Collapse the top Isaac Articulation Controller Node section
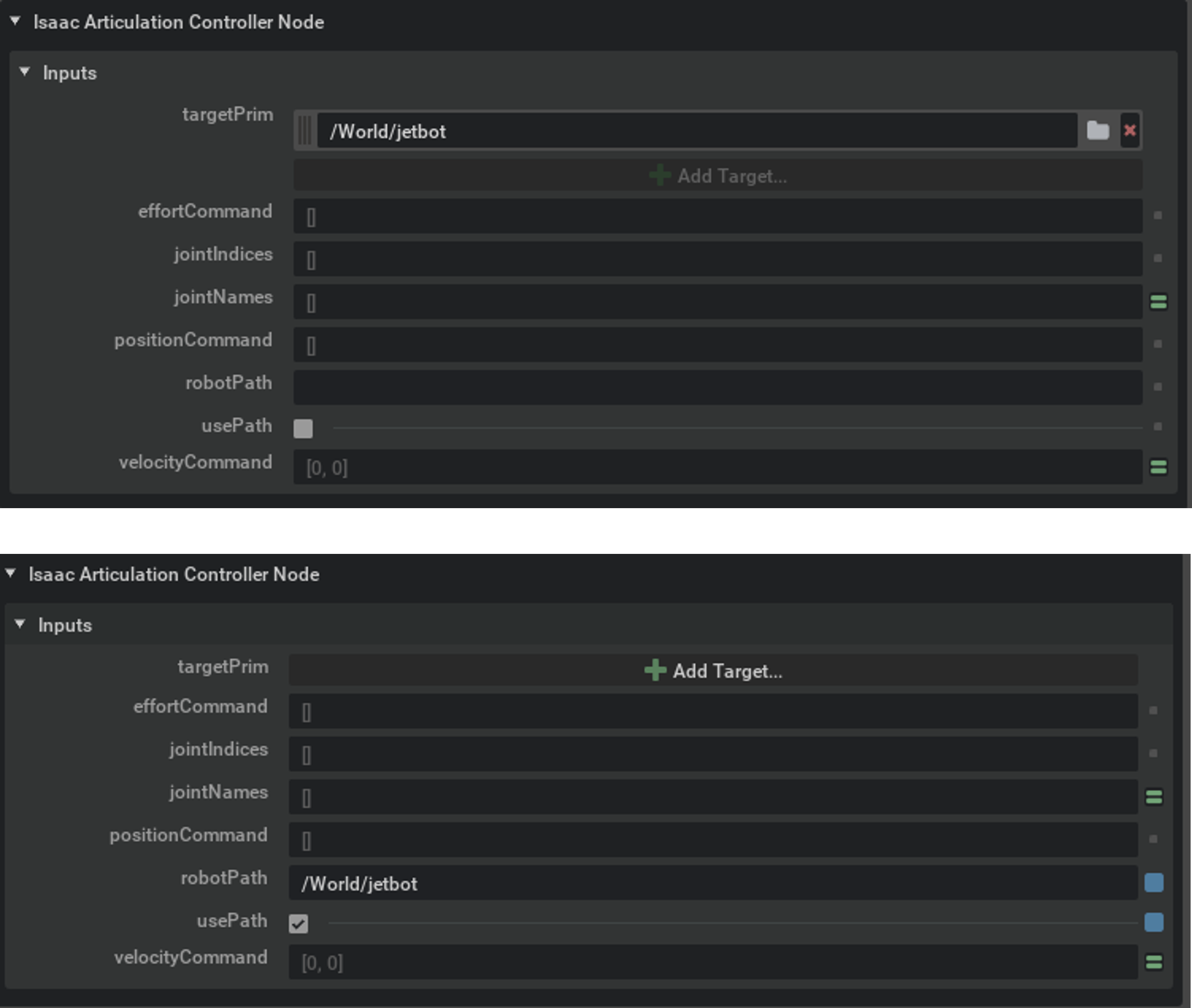Image resolution: width=1192 pixels, height=1008 pixels. tap(15, 22)
